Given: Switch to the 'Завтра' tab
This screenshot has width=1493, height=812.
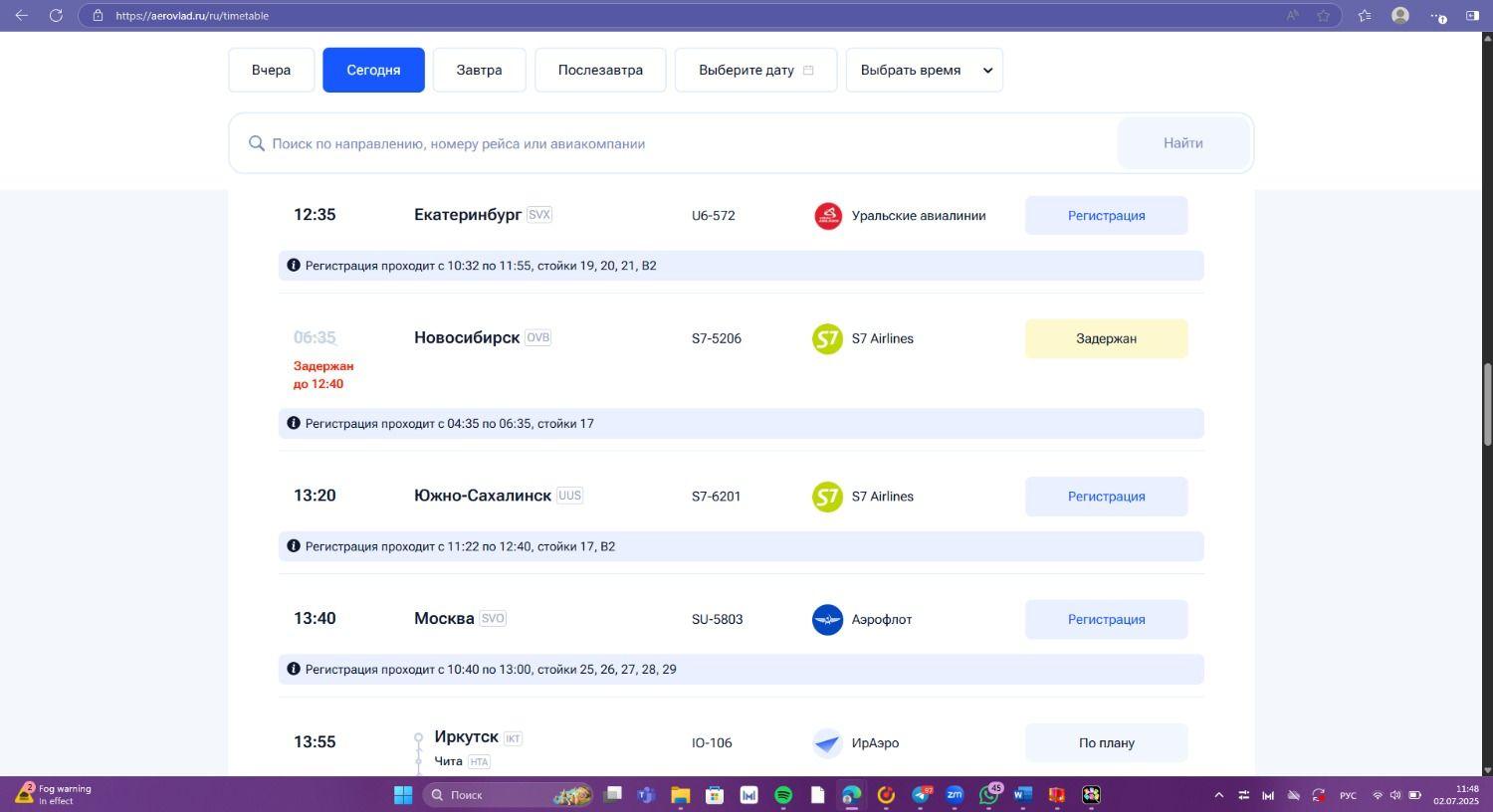Looking at the screenshot, I should (x=479, y=71).
